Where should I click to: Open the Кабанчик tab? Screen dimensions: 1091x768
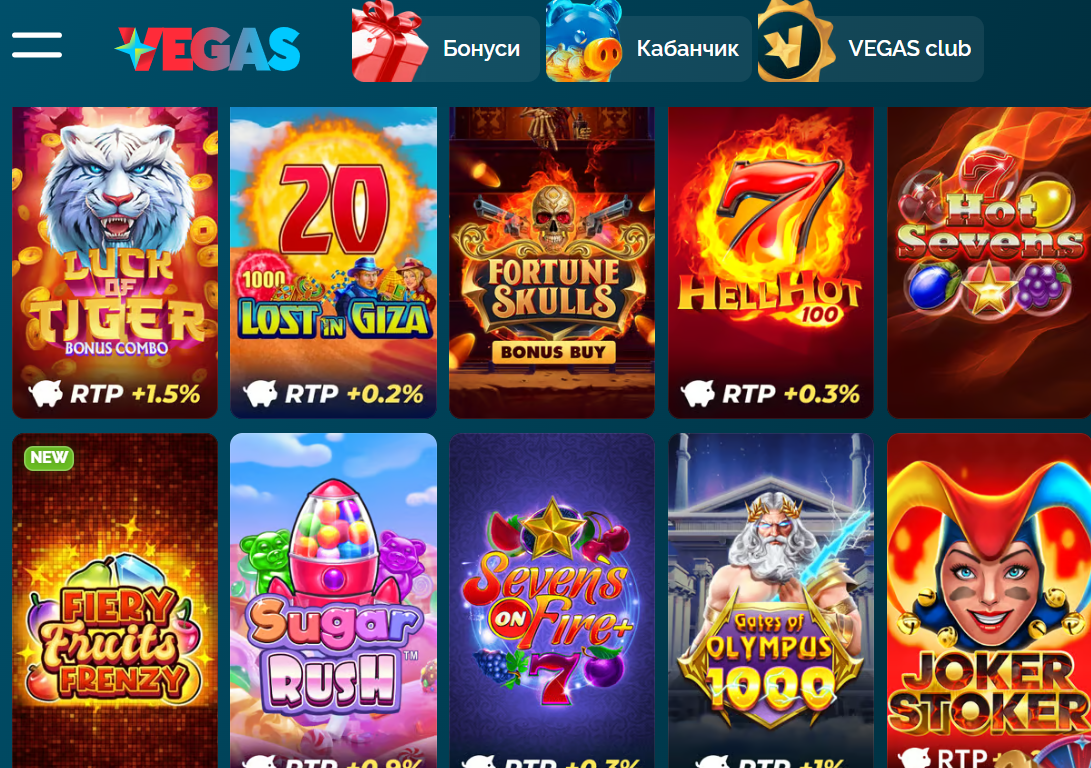649,49
